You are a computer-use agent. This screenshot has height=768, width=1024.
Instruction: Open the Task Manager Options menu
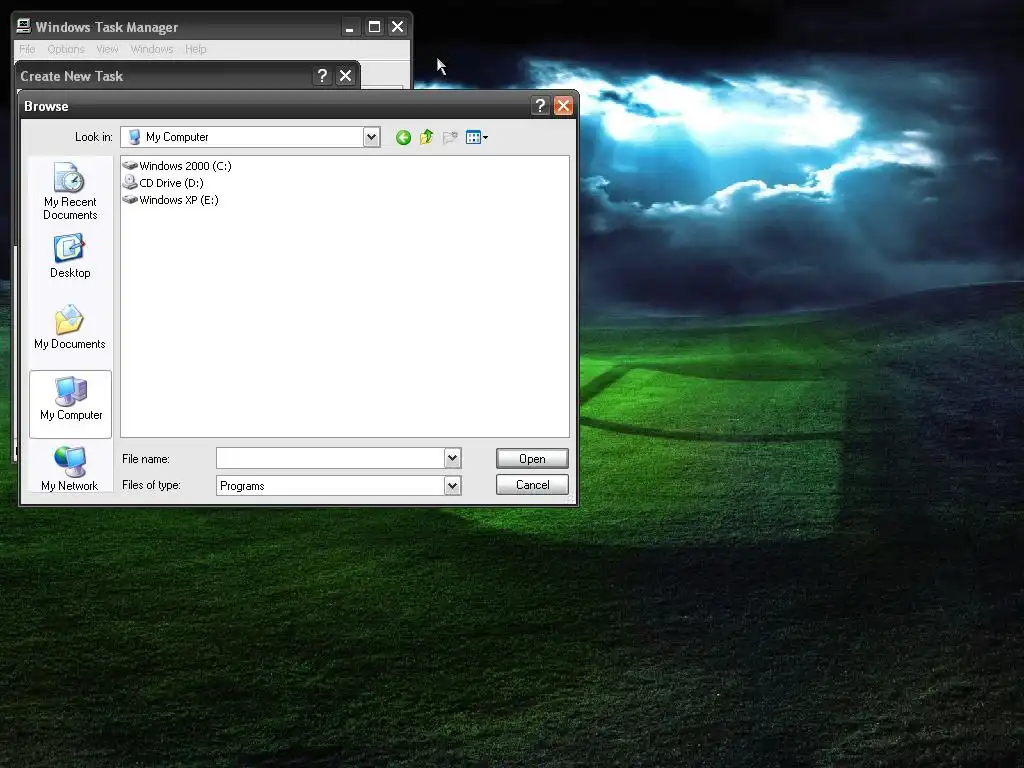66,49
